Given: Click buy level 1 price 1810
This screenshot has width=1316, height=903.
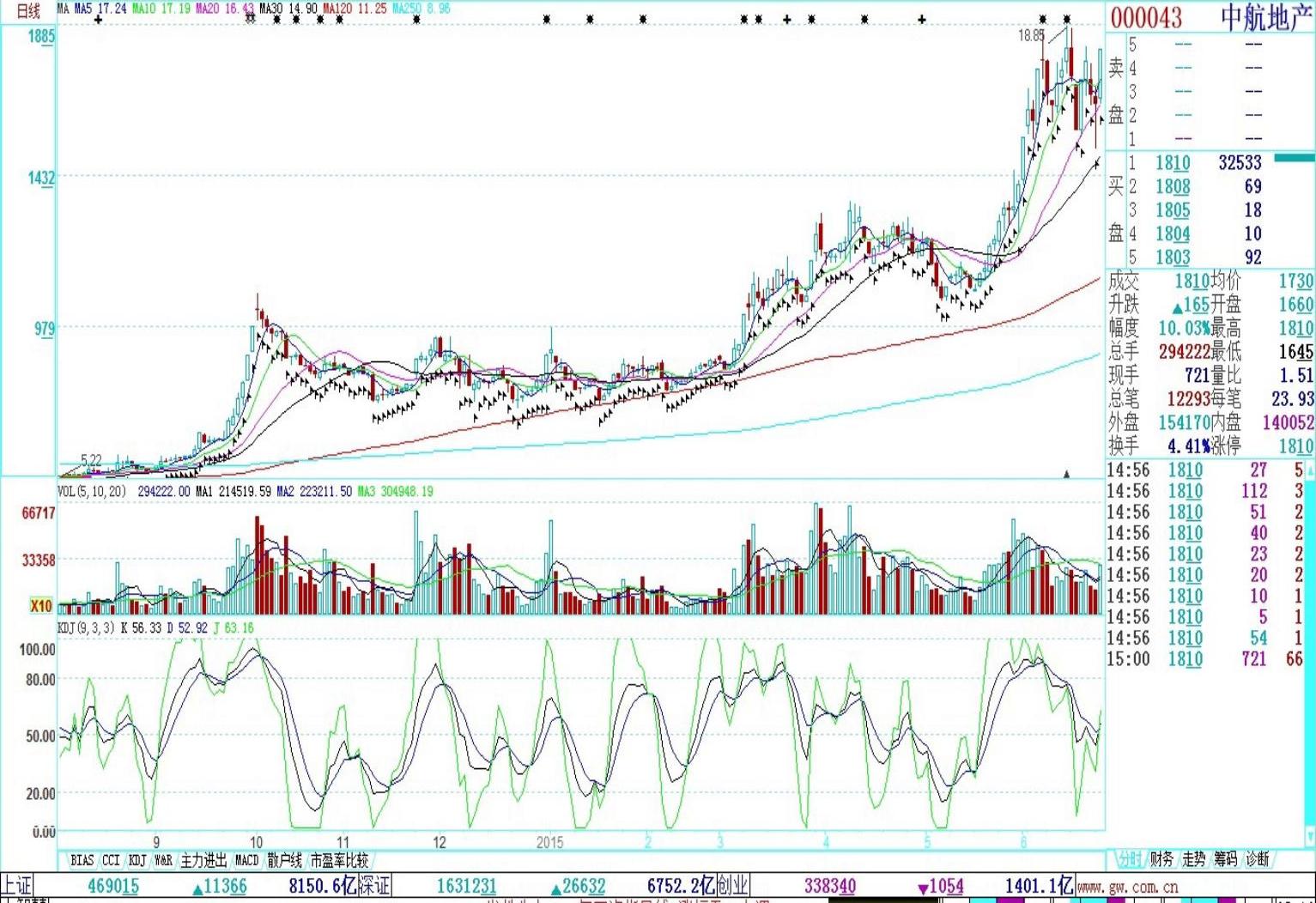Looking at the screenshot, I should (x=1173, y=163).
